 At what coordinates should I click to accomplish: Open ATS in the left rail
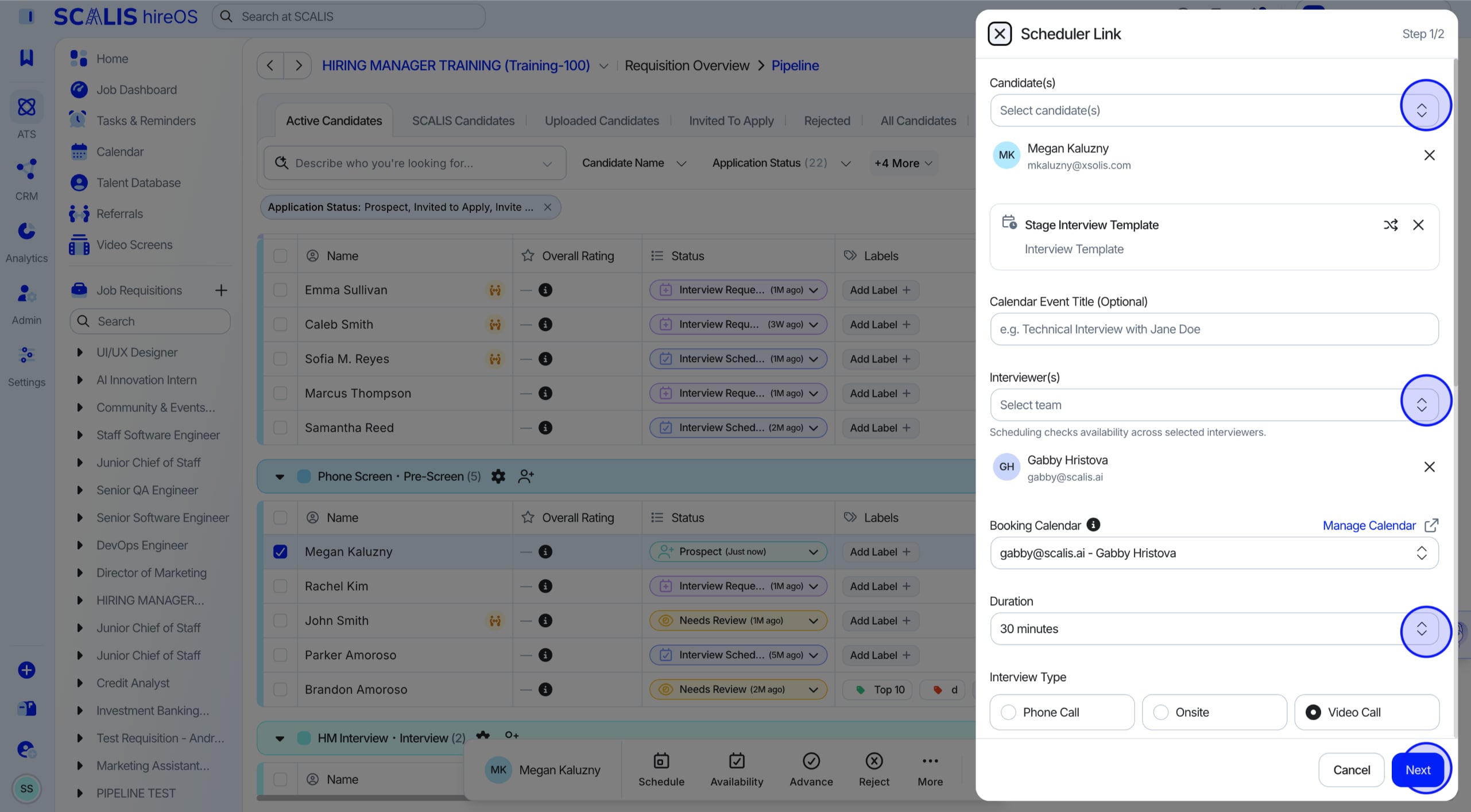tap(26, 115)
